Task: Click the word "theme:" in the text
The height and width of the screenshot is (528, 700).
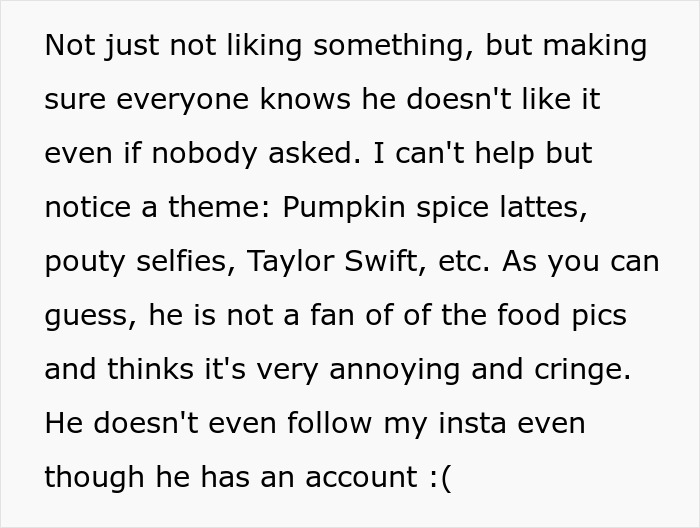Action: pos(219,207)
